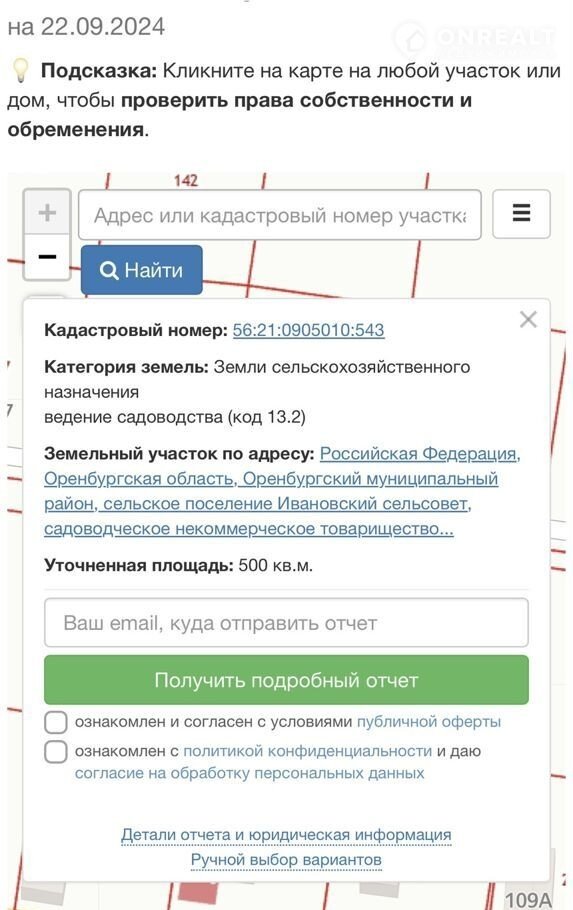Zoom in the map with plus button

47,212
